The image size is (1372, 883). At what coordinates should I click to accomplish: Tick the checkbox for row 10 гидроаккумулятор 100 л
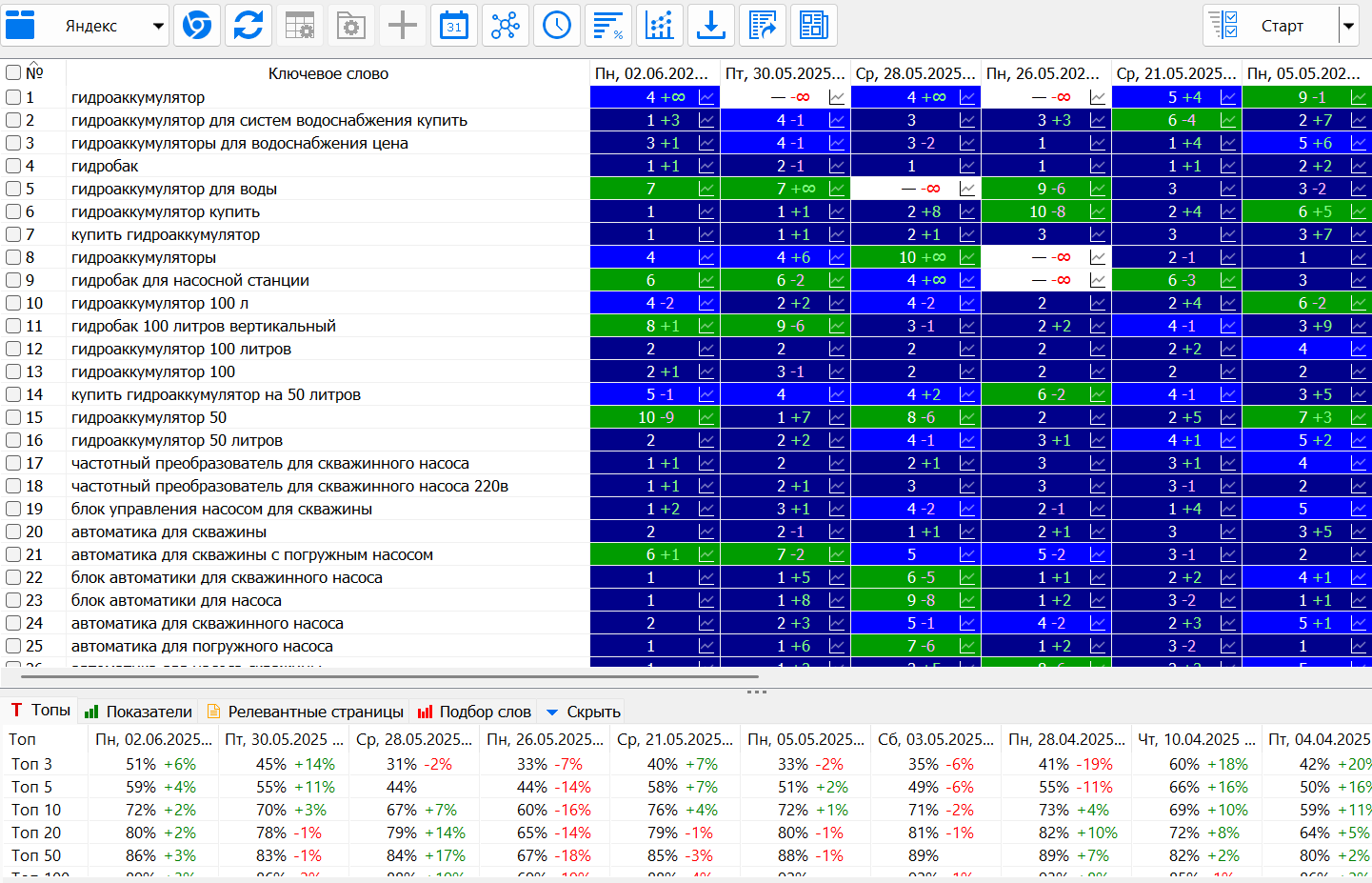(13, 303)
